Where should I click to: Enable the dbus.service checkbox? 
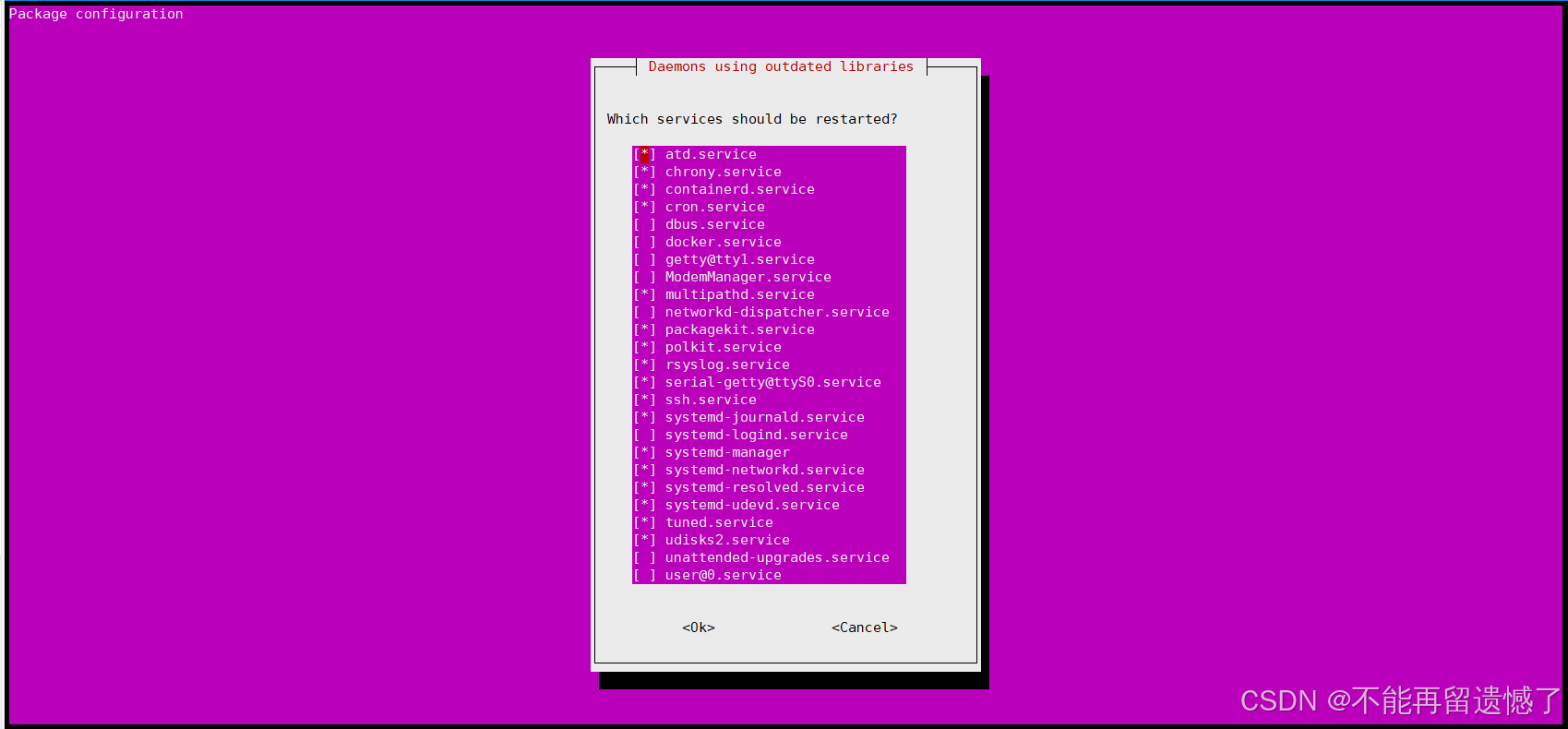644,224
